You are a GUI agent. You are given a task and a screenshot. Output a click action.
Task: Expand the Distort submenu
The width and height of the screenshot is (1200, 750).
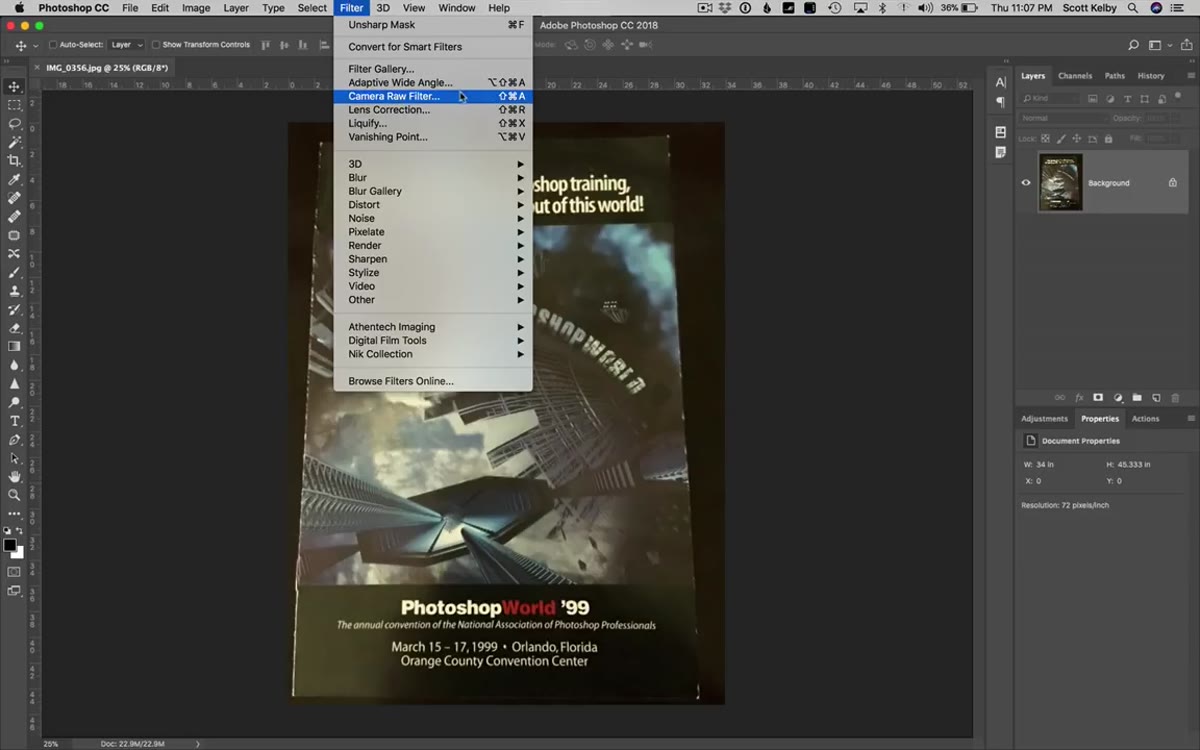[433, 205]
